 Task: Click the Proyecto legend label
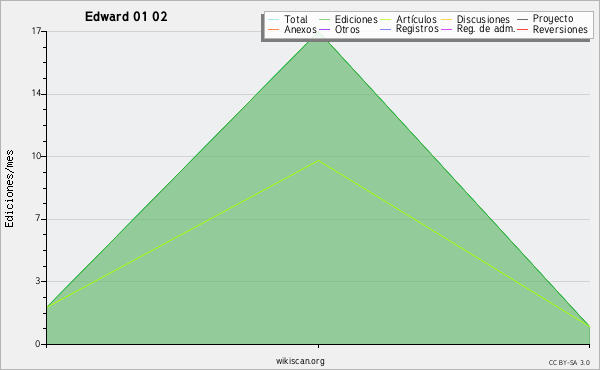pyautogui.click(x=553, y=19)
